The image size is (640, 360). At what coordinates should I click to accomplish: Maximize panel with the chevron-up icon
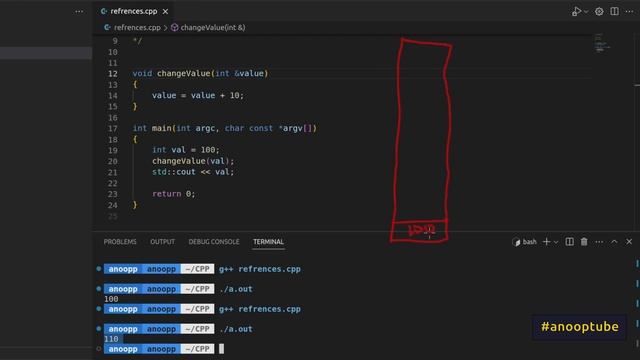click(614, 242)
